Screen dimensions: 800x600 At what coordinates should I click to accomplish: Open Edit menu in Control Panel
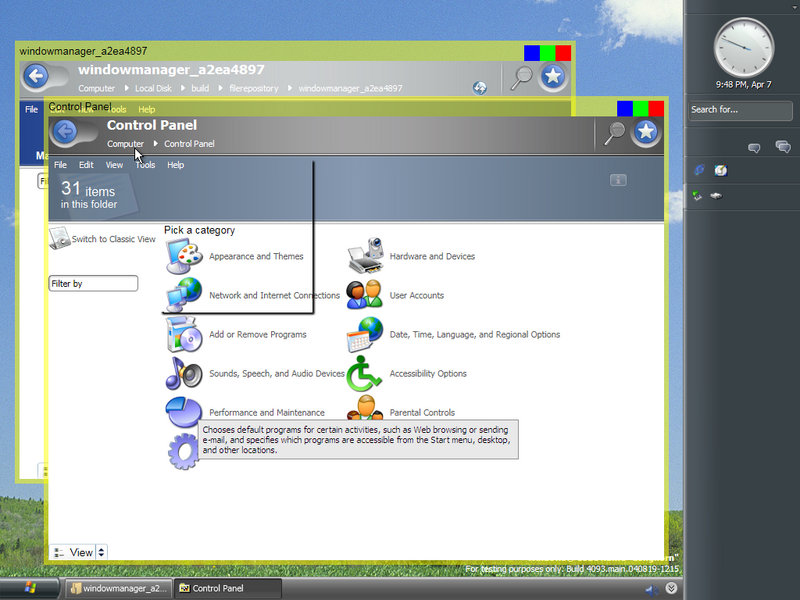tap(86, 165)
